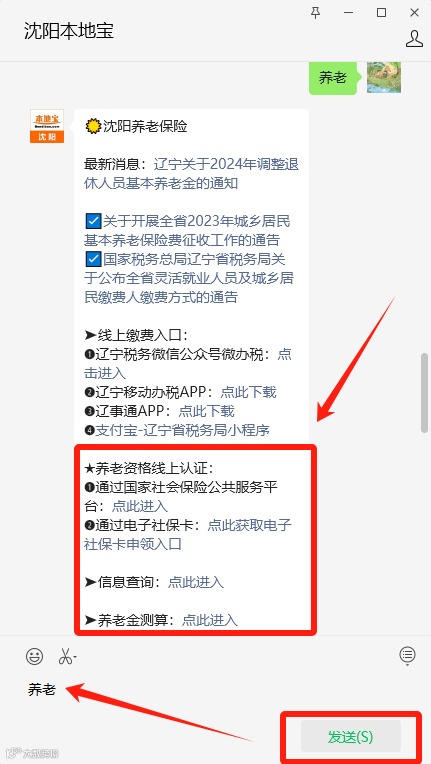Open 辽宁关于2024年调整退休人员基本养老金的通知 link
431x764 pixels.
(x=191, y=174)
